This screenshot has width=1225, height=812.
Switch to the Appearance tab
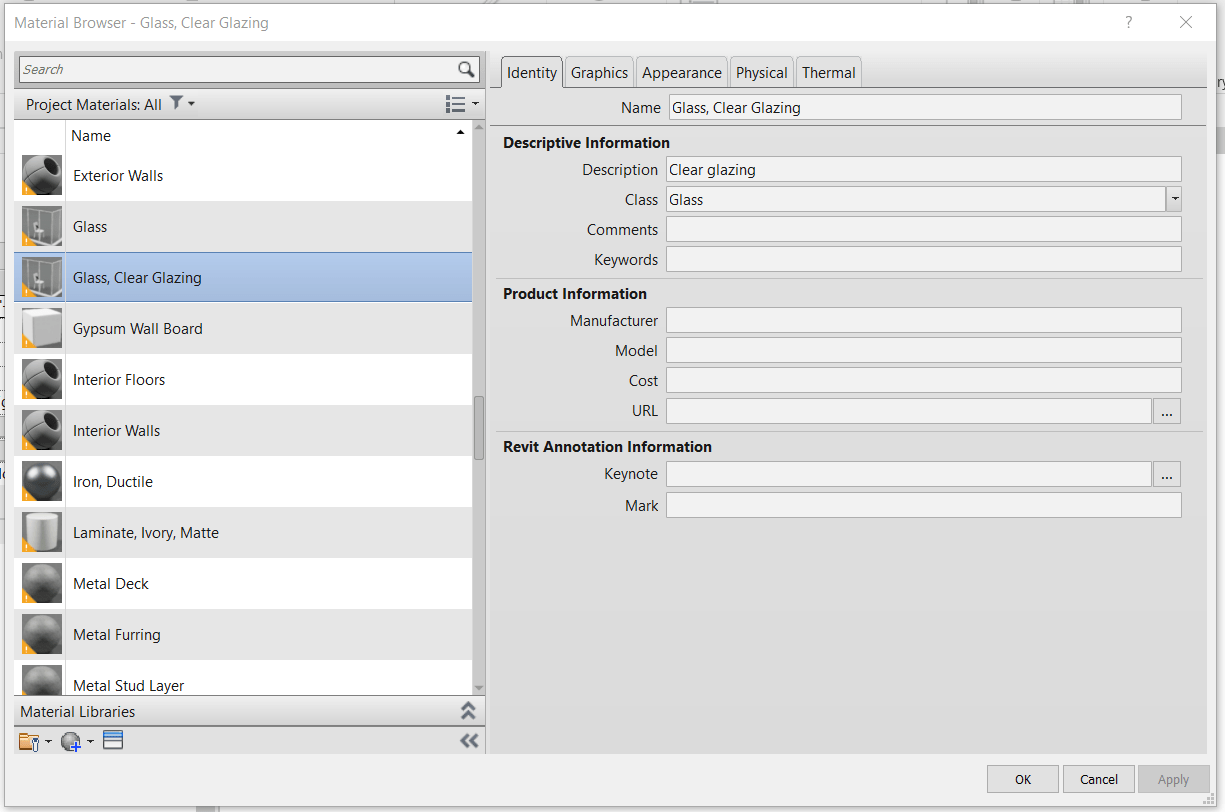(681, 71)
